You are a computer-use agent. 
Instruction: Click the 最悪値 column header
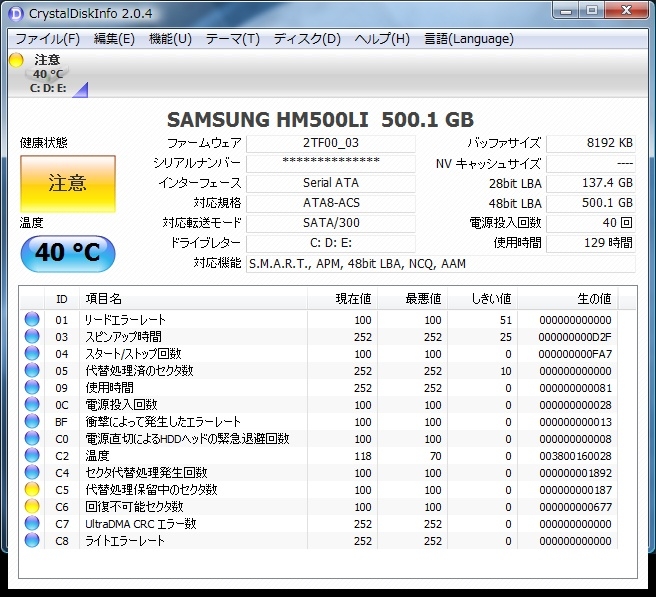click(x=413, y=299)
